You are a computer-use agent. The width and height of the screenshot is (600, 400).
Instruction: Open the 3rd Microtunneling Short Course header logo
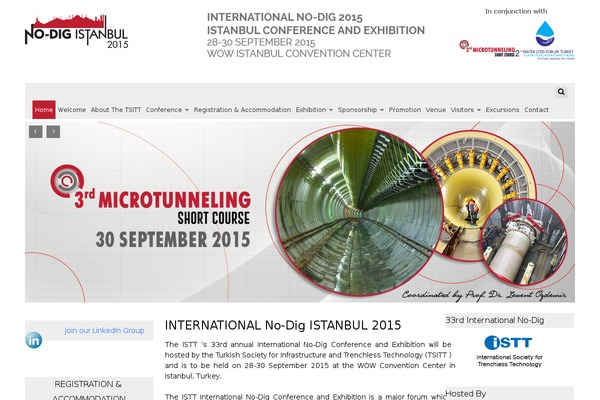coord(489,49)
